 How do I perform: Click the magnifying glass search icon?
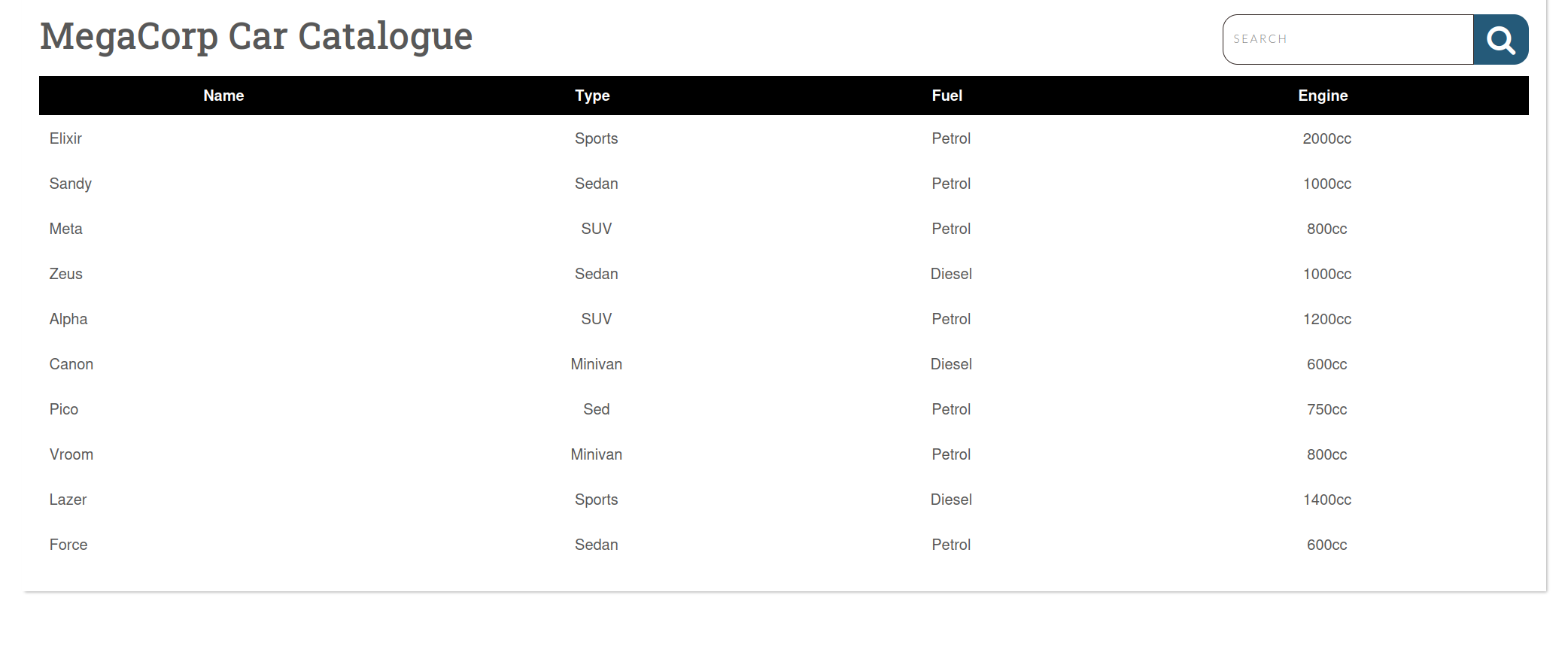point(1500,40)
